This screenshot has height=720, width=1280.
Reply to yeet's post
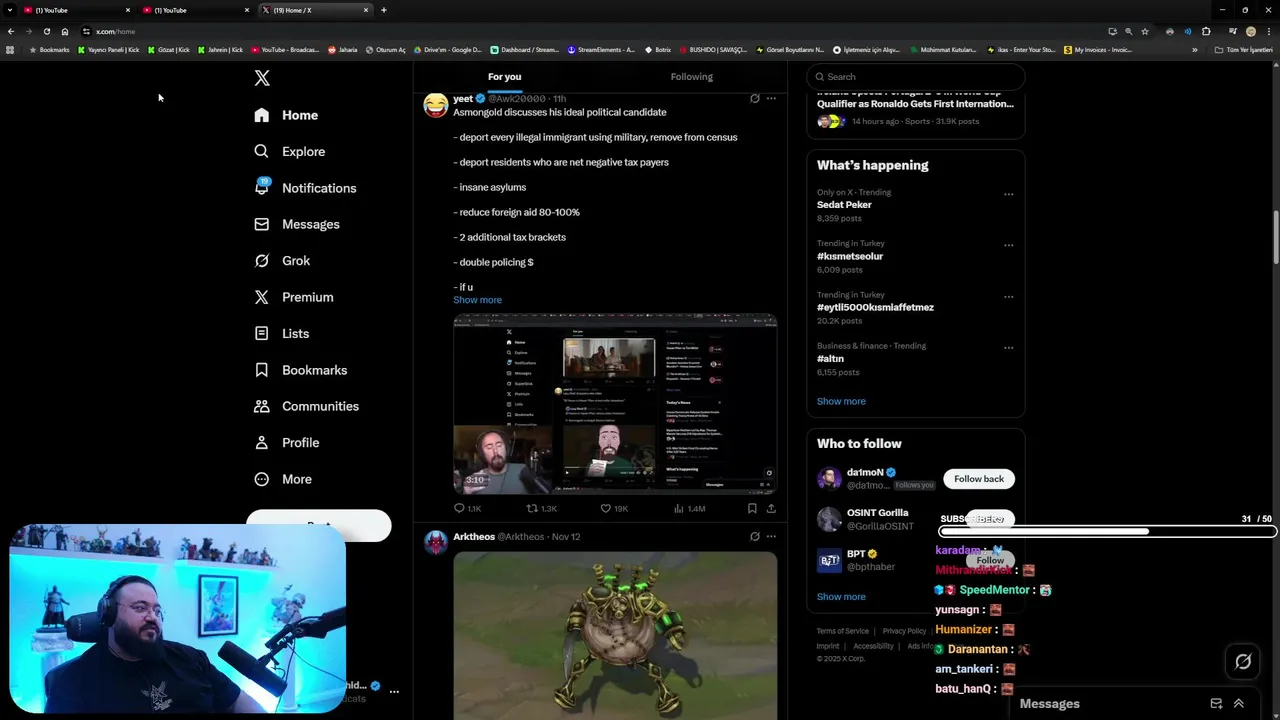click(x=467, y=509)
